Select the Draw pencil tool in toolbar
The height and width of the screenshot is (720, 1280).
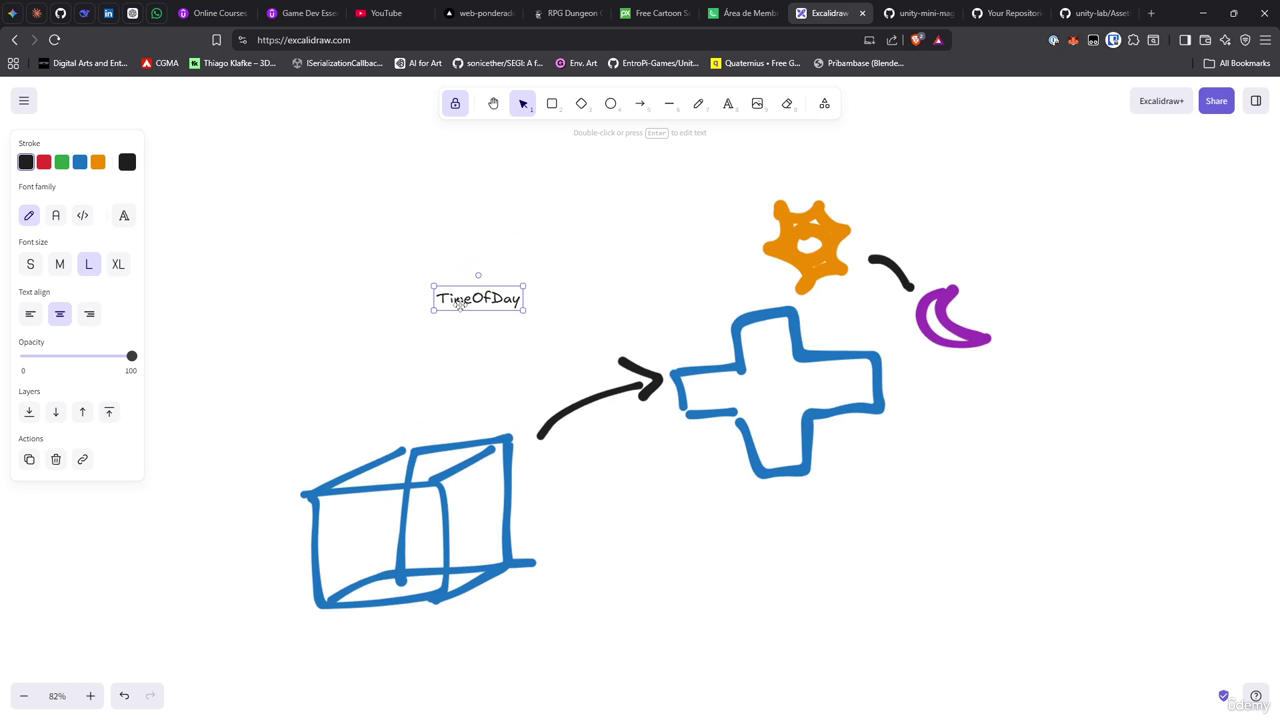coord(699,103)
